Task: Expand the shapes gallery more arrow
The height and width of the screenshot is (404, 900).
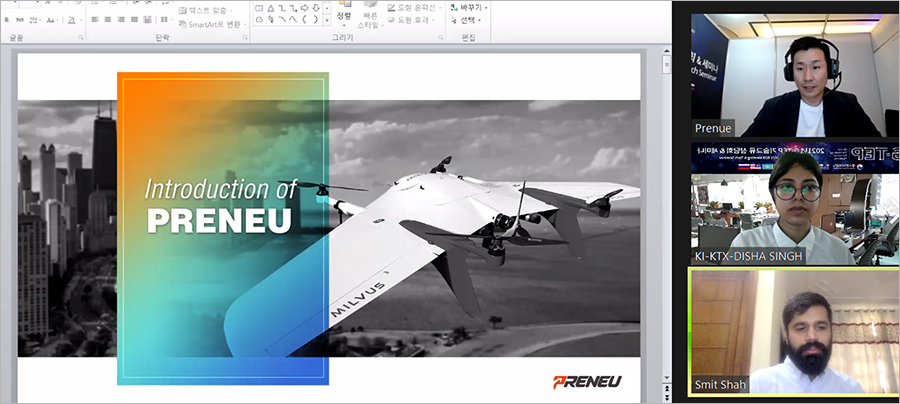Action: coord(327,22)
